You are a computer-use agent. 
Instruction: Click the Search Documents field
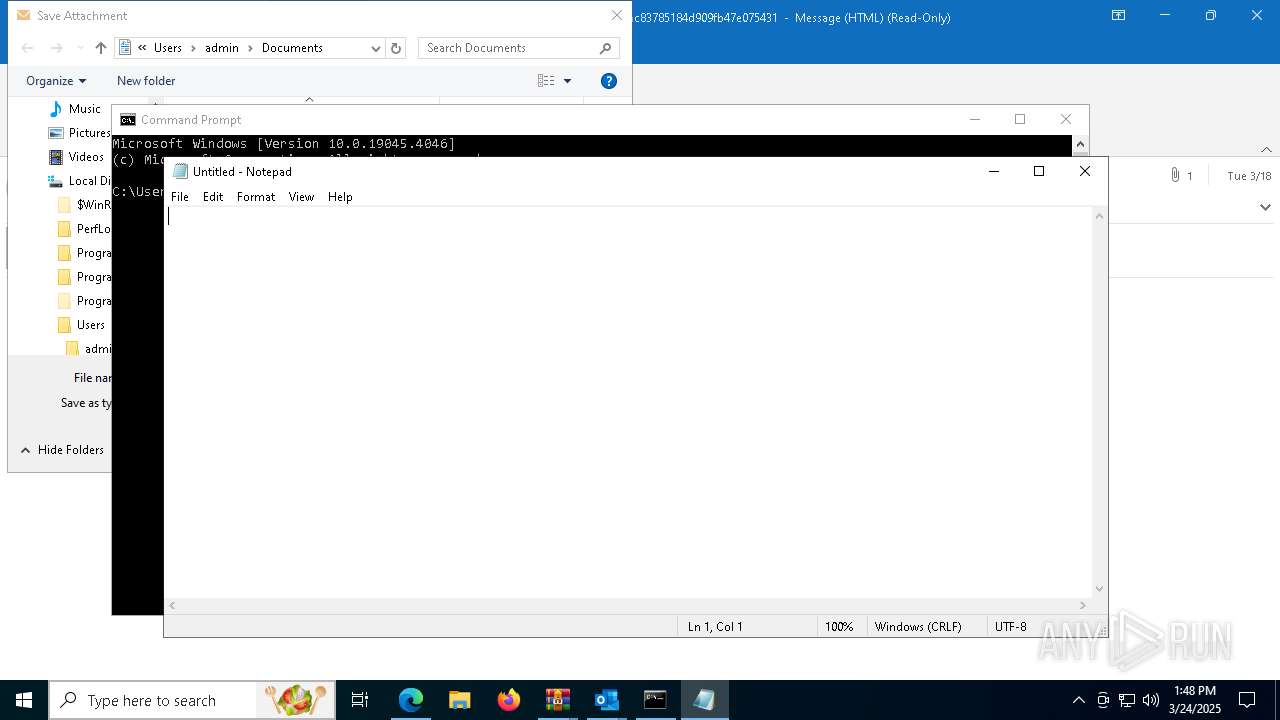[x=518, y=48]
